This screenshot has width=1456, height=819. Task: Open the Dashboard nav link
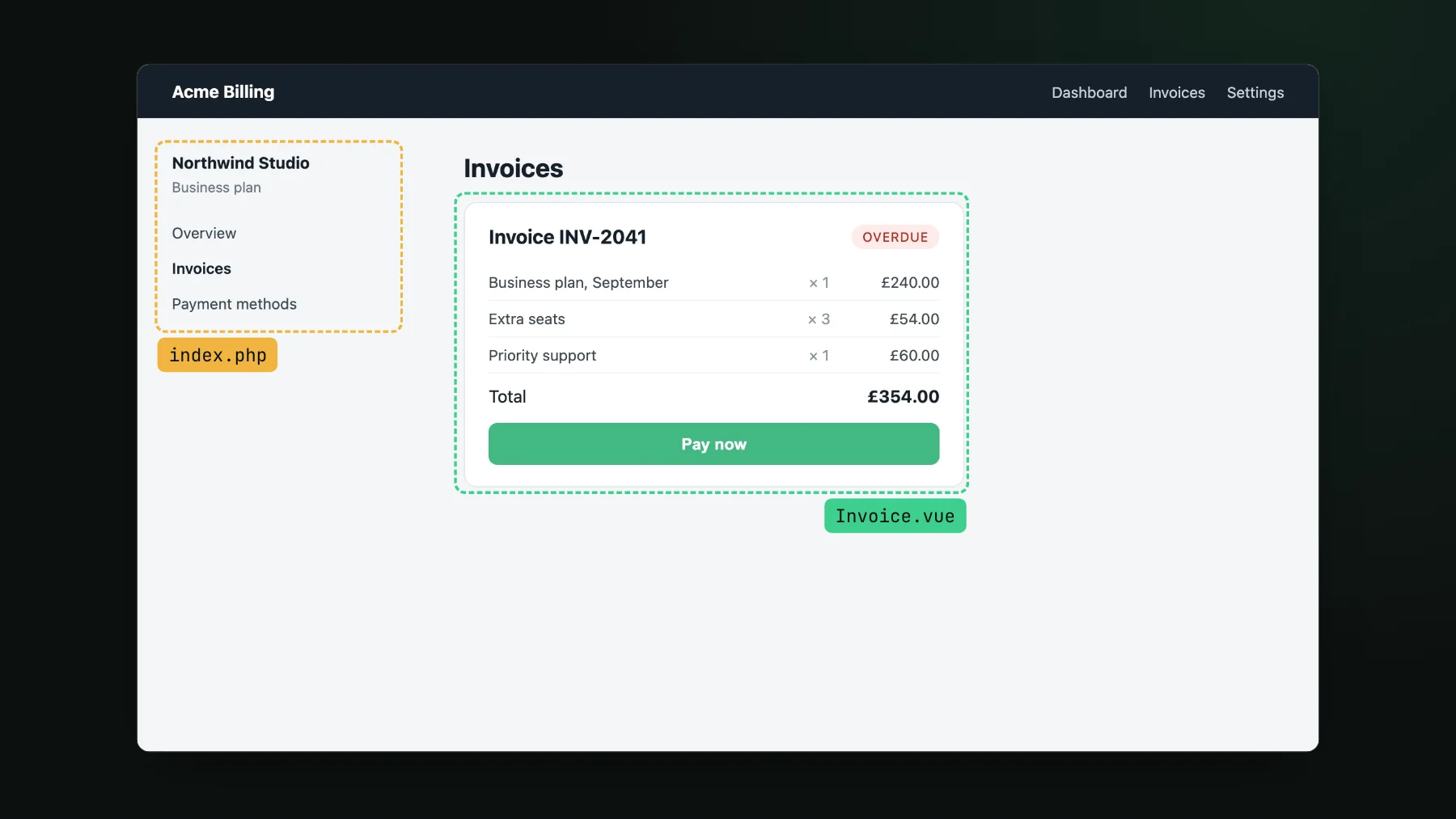(x=1089, y=93)
